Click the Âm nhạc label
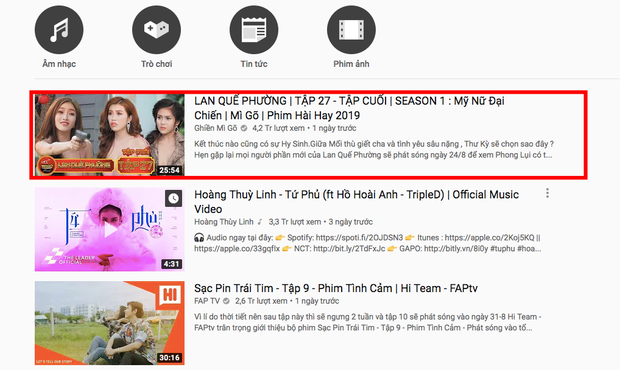 click(x=59, y=64)
